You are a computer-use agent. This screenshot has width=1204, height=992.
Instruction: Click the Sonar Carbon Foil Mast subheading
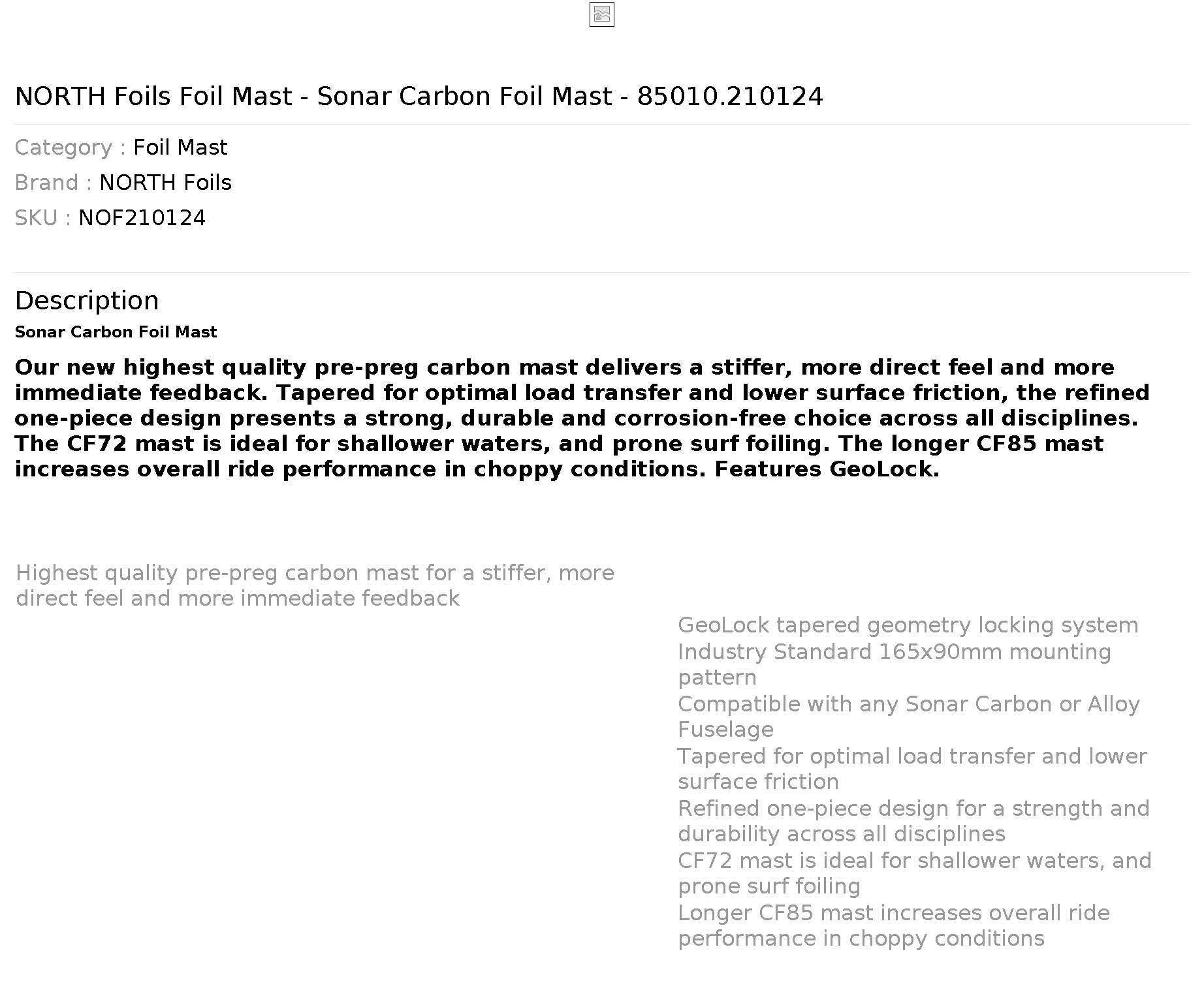tap(116, 332)
